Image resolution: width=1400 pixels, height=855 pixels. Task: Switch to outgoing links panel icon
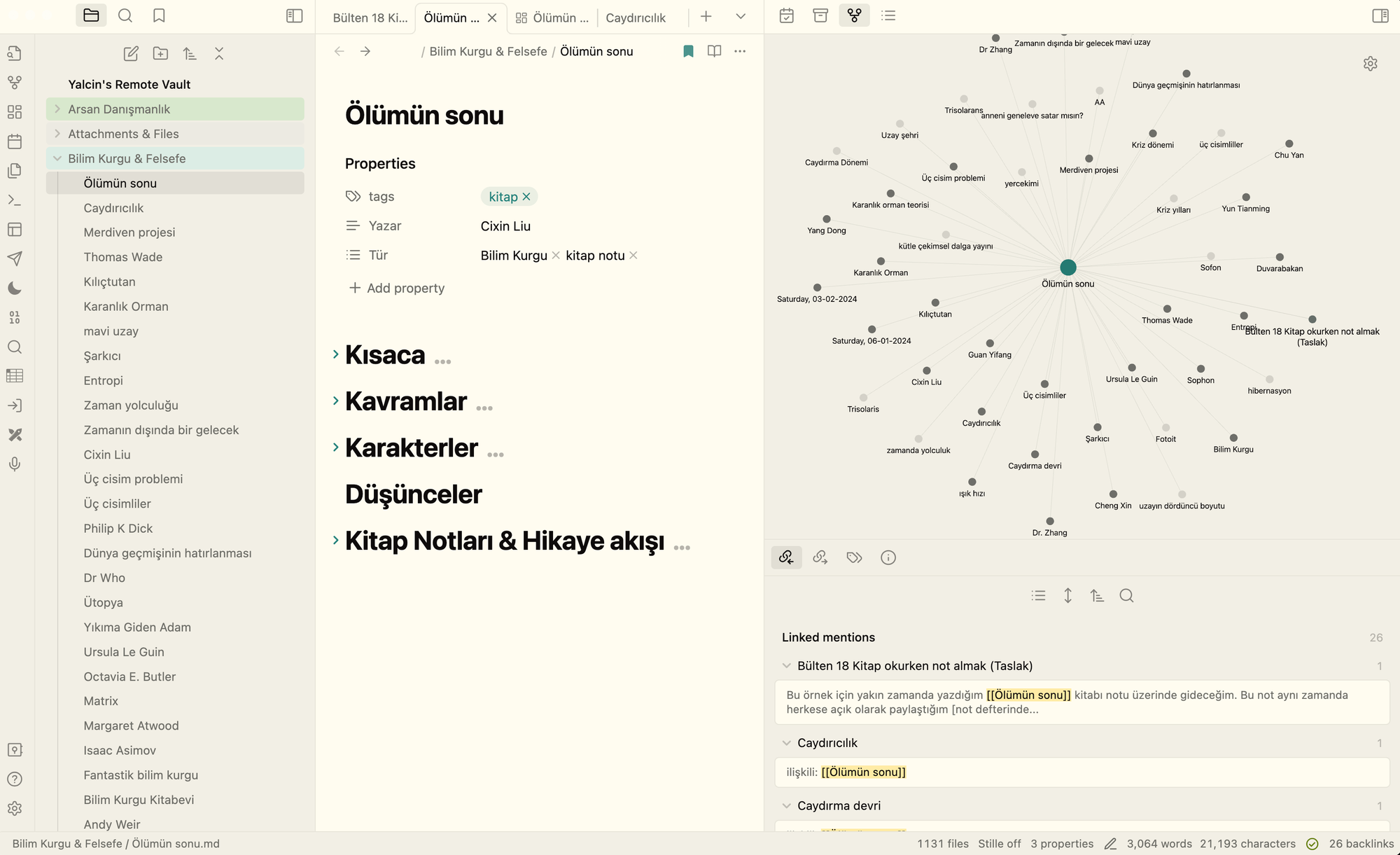[820, 557]
